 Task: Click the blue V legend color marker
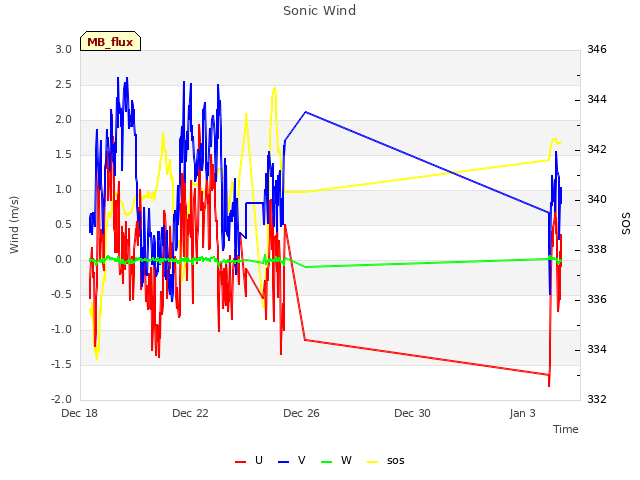(x=283, y=462)
